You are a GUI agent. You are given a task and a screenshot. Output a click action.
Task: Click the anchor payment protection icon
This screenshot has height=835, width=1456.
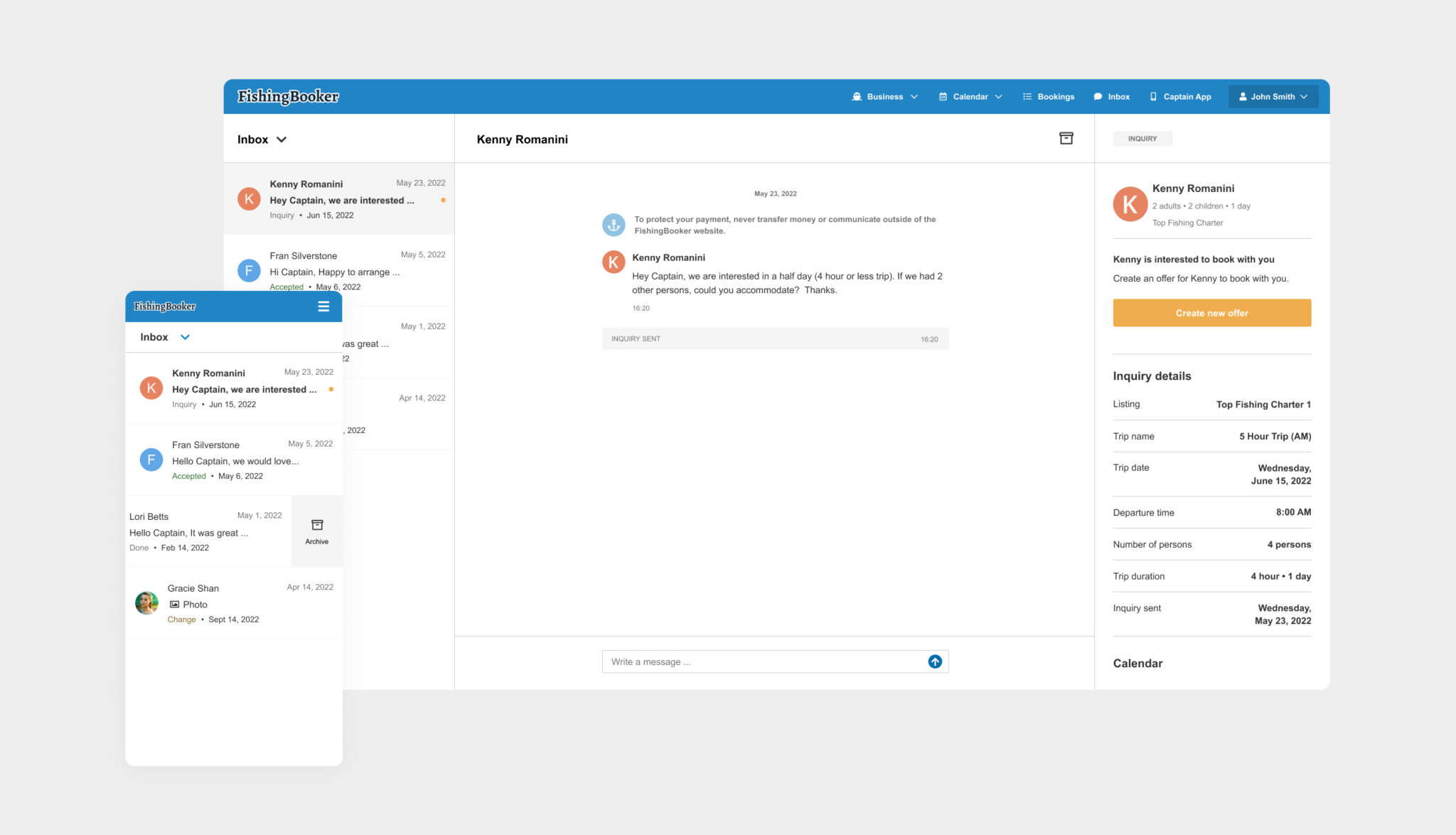pyautogui.click(x=613, y=225)
